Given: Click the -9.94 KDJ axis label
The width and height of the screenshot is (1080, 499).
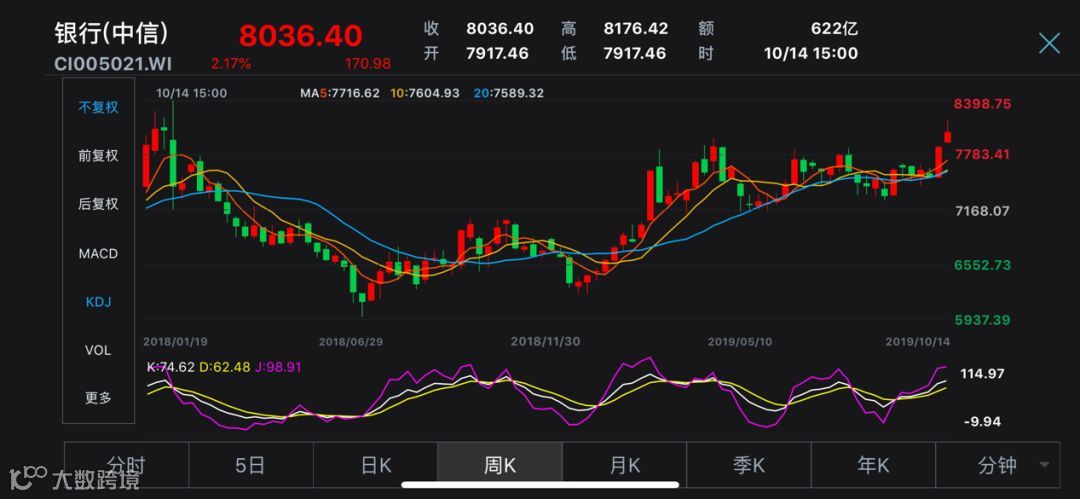Looking at the screenshot, I should 982,421.
